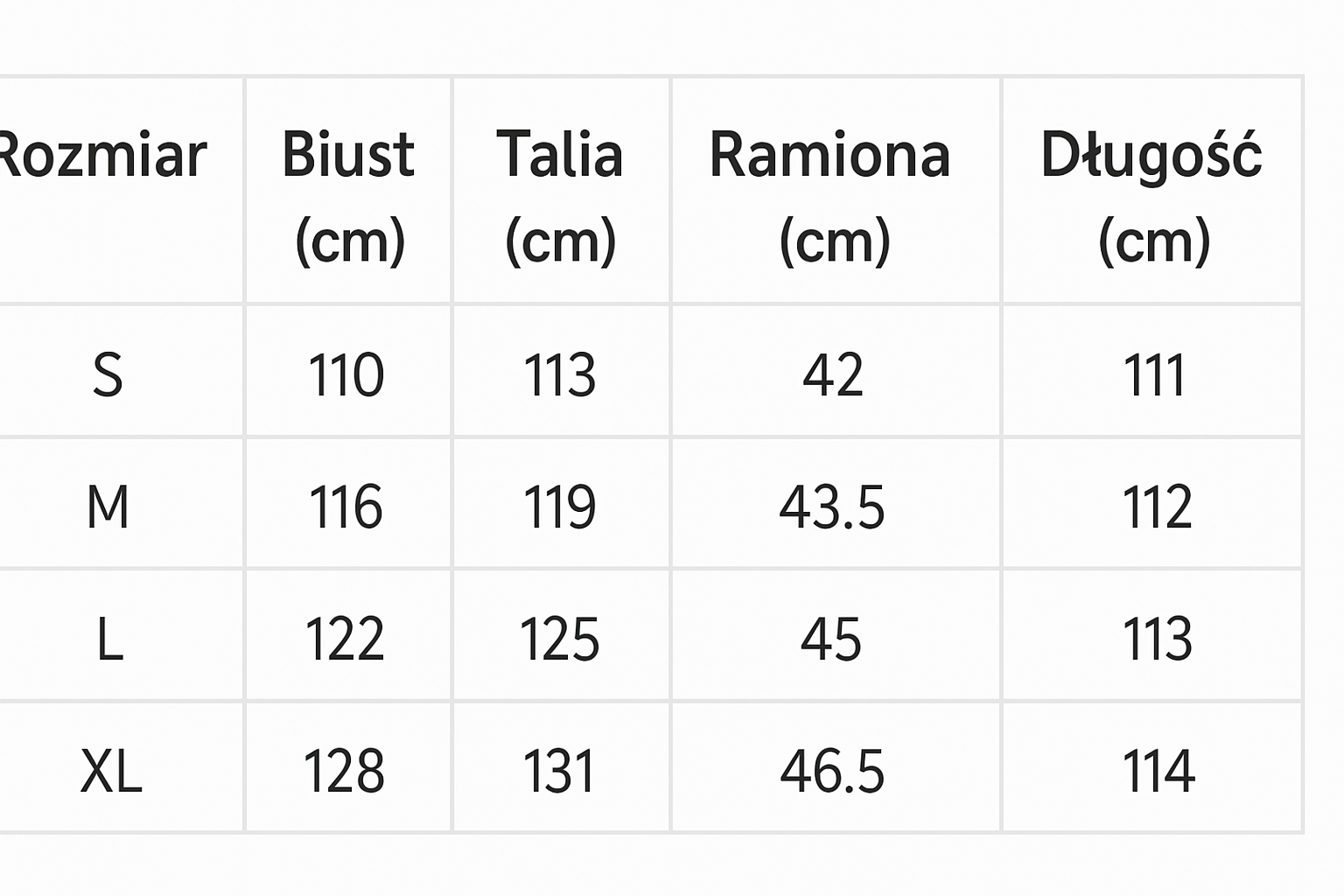Select the shoulder value 43.5
The width and height of the screenshot is (1344, 896).
(832, 507)
